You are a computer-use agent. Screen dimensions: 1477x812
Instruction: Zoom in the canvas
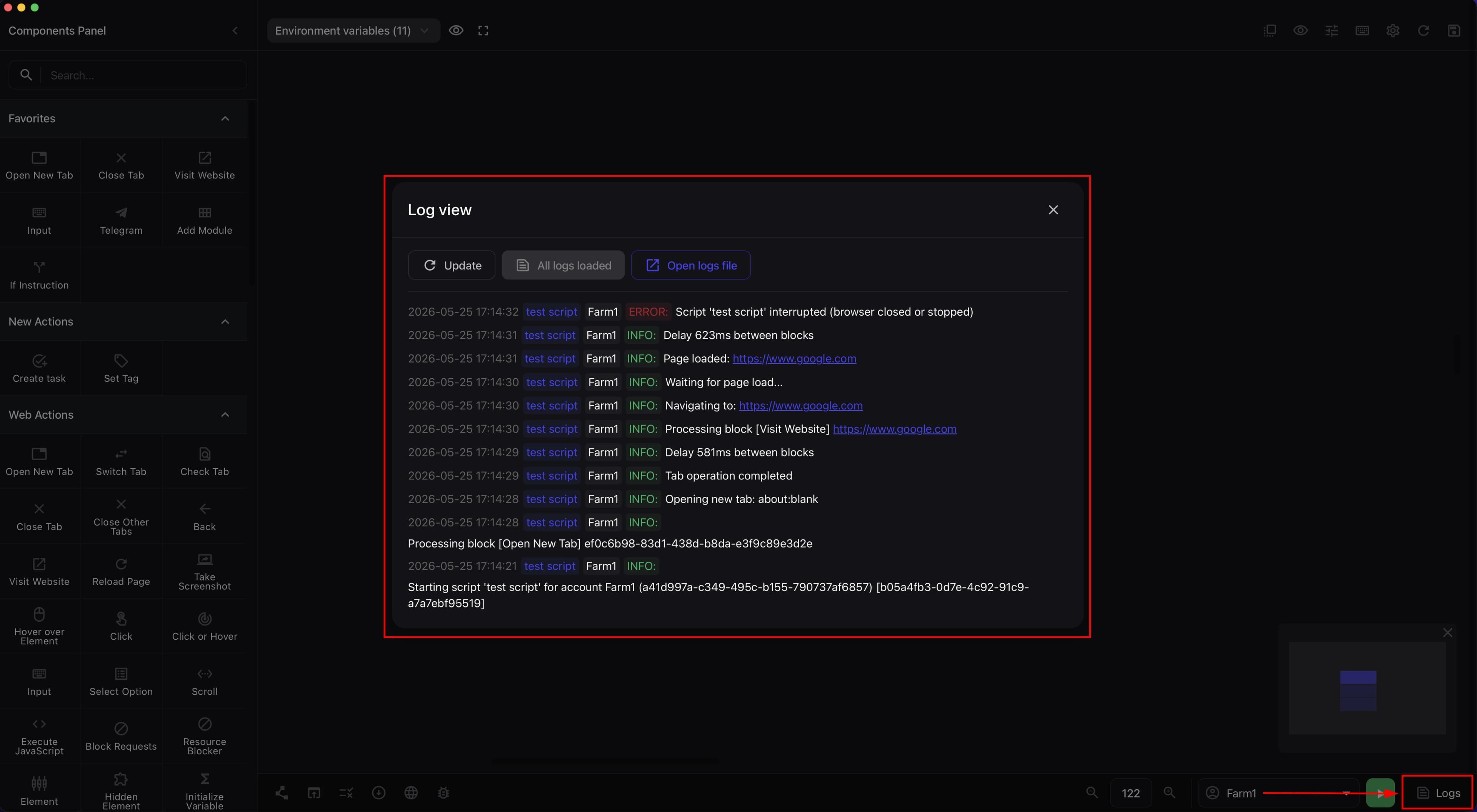pyautogui.click(x=1169, y=793)
